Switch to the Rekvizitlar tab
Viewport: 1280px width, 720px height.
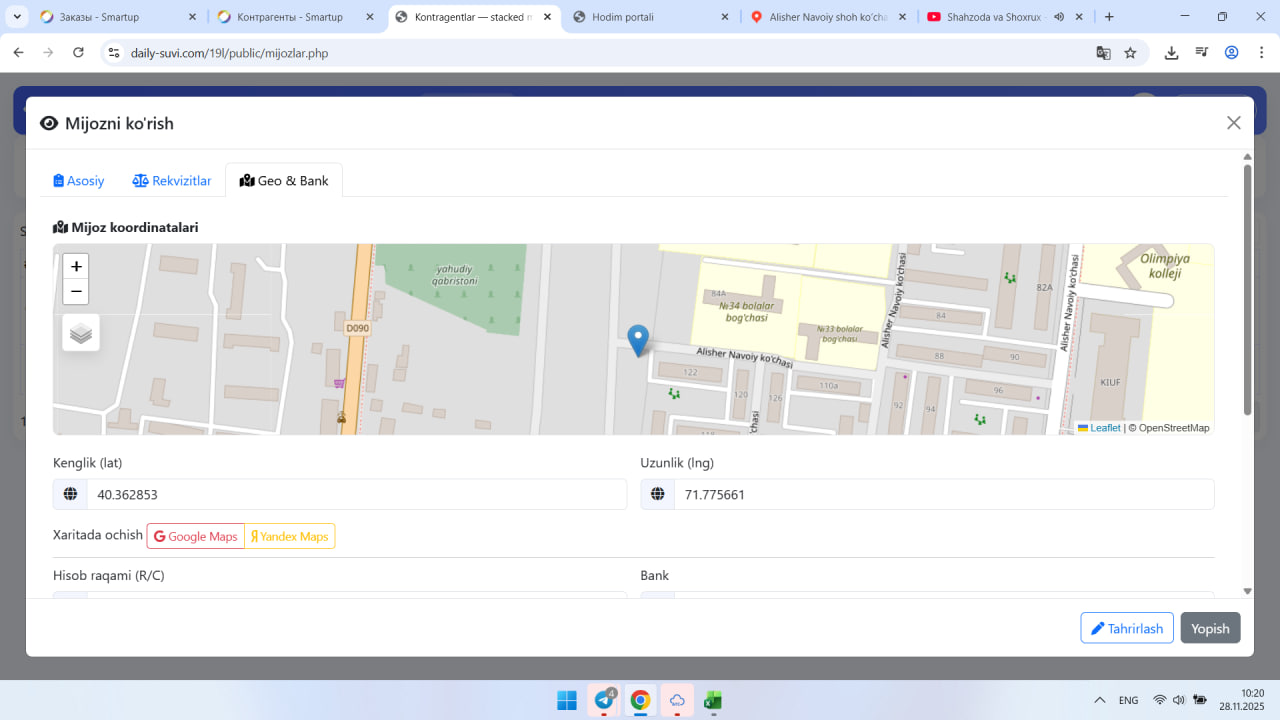172,181
